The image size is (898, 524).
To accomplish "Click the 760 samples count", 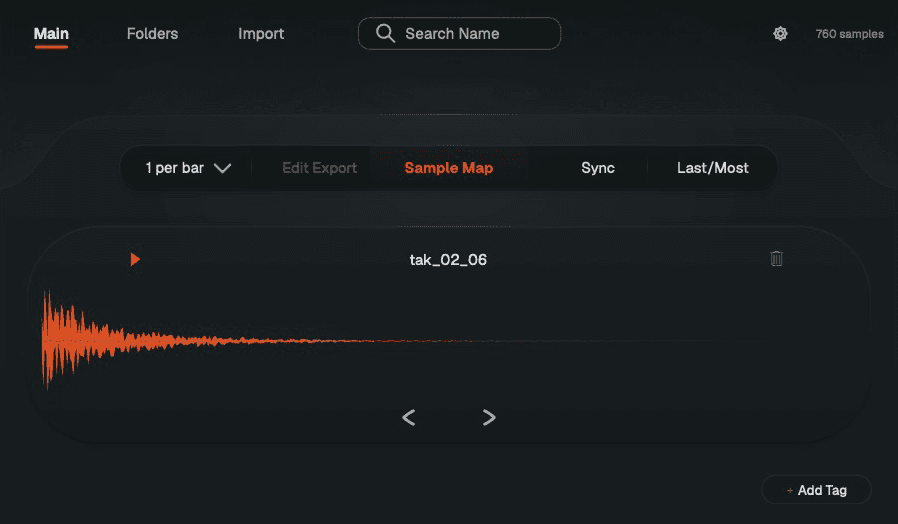I will (849, 34).
